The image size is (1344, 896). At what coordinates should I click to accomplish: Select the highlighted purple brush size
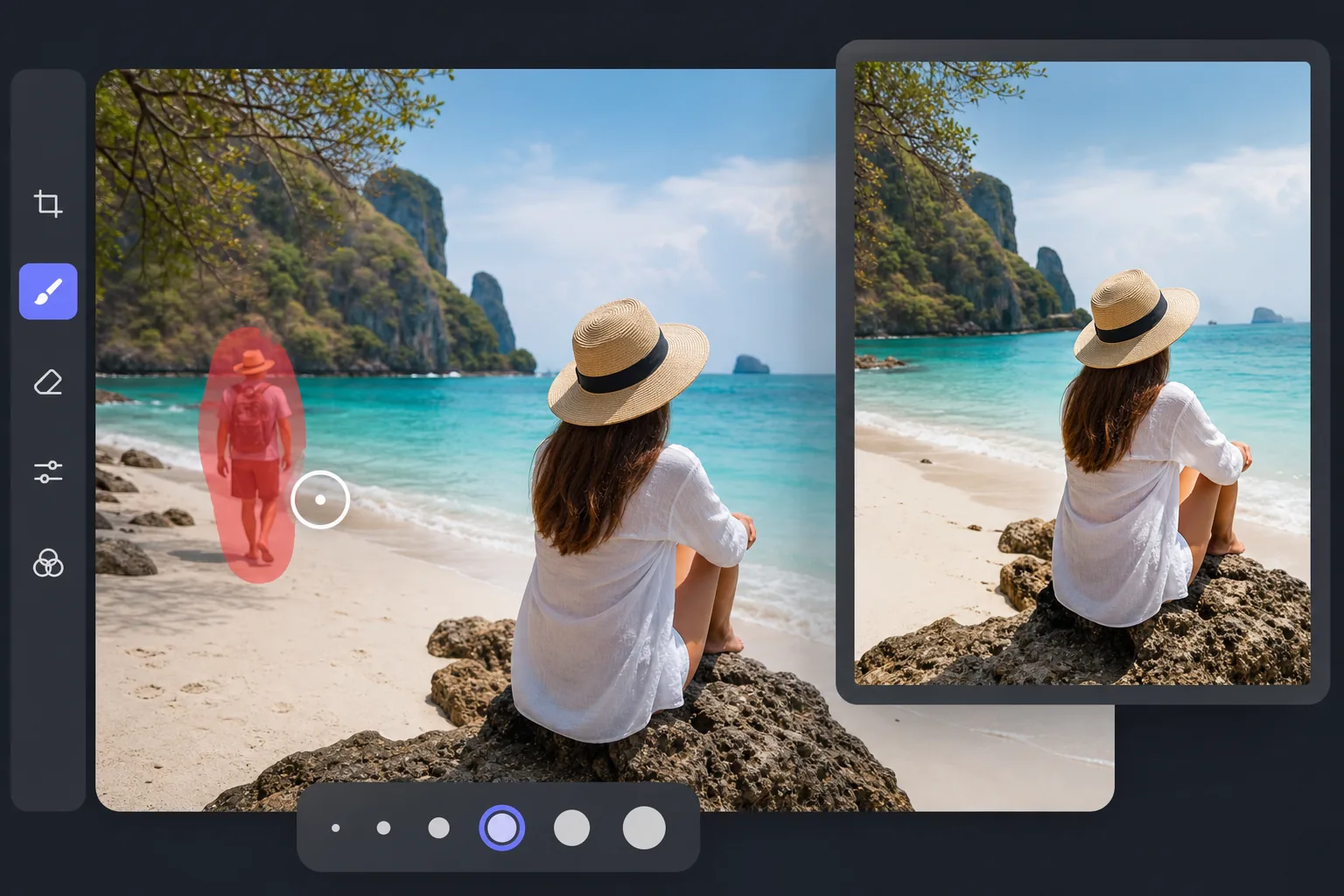(x=502, y=828)
